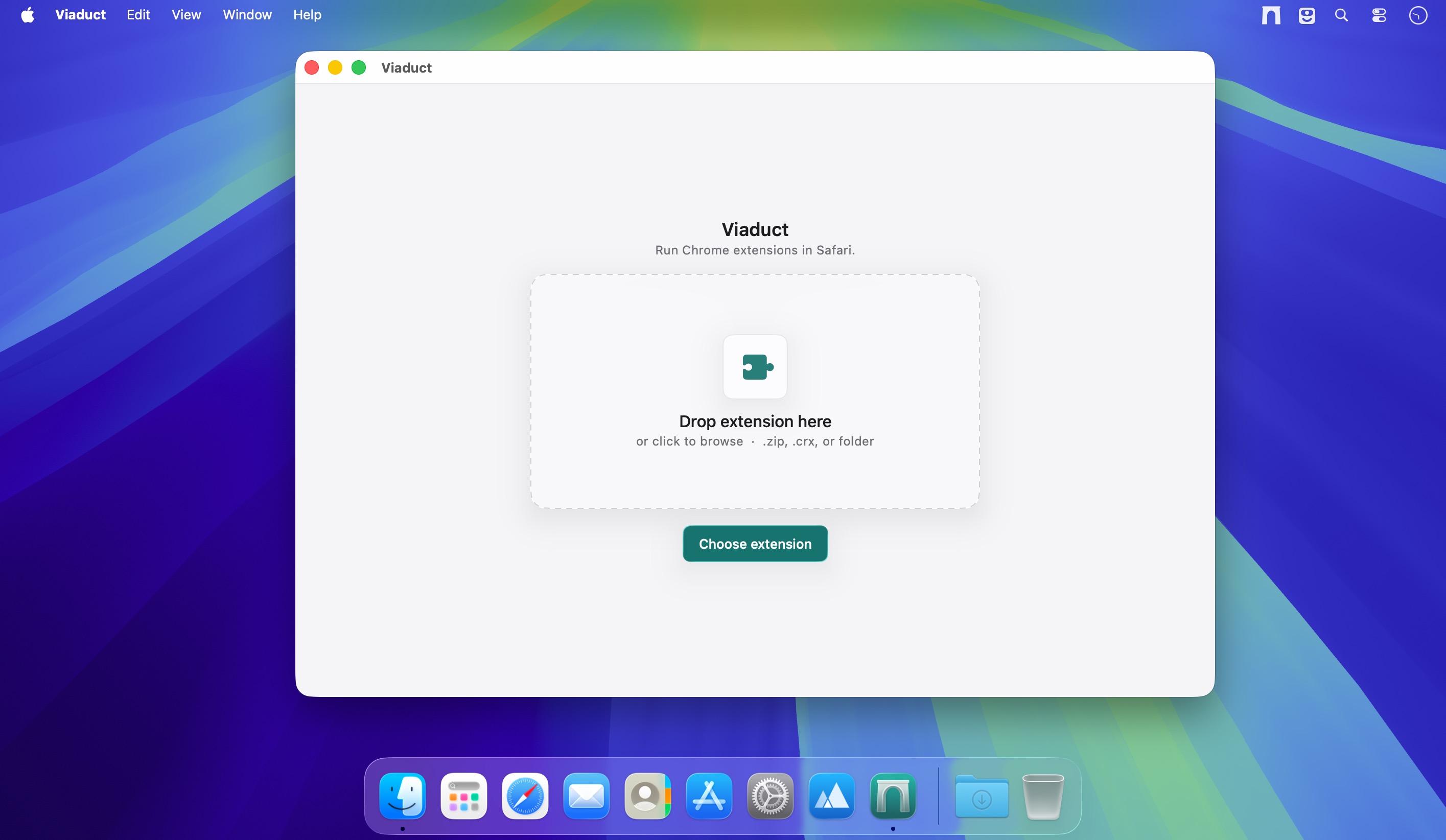Image resolution: width=1446 pixels, height=840 pixels.
Task: Open Launchpad from the Dock
Action: (x=463, y=796)
